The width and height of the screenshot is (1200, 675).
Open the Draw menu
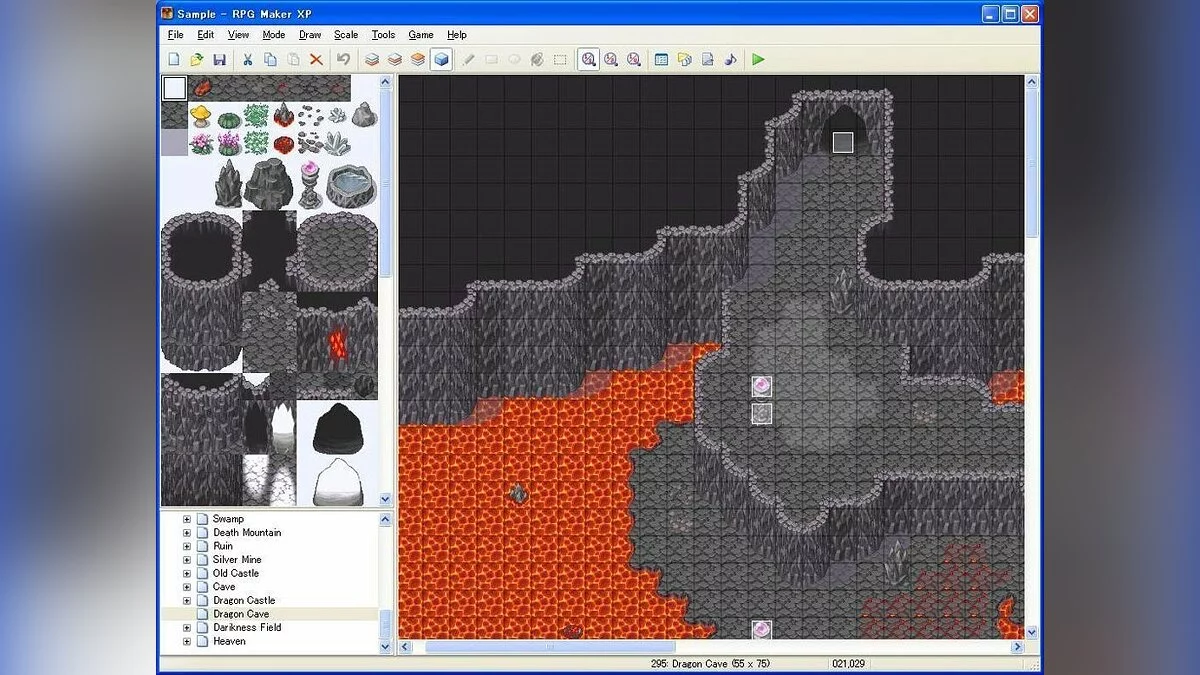tap(310, 35)
